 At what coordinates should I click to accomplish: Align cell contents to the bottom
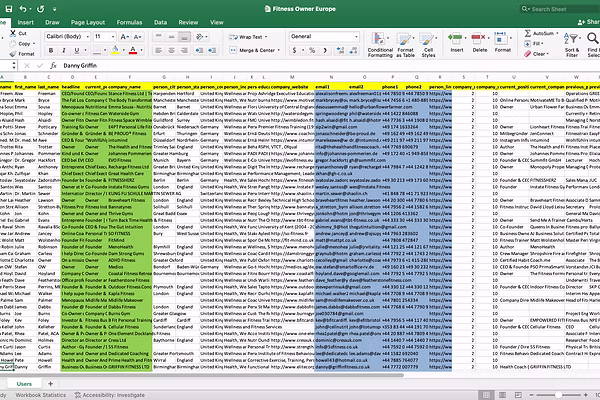pyautogui.click(x=184, y=37)
